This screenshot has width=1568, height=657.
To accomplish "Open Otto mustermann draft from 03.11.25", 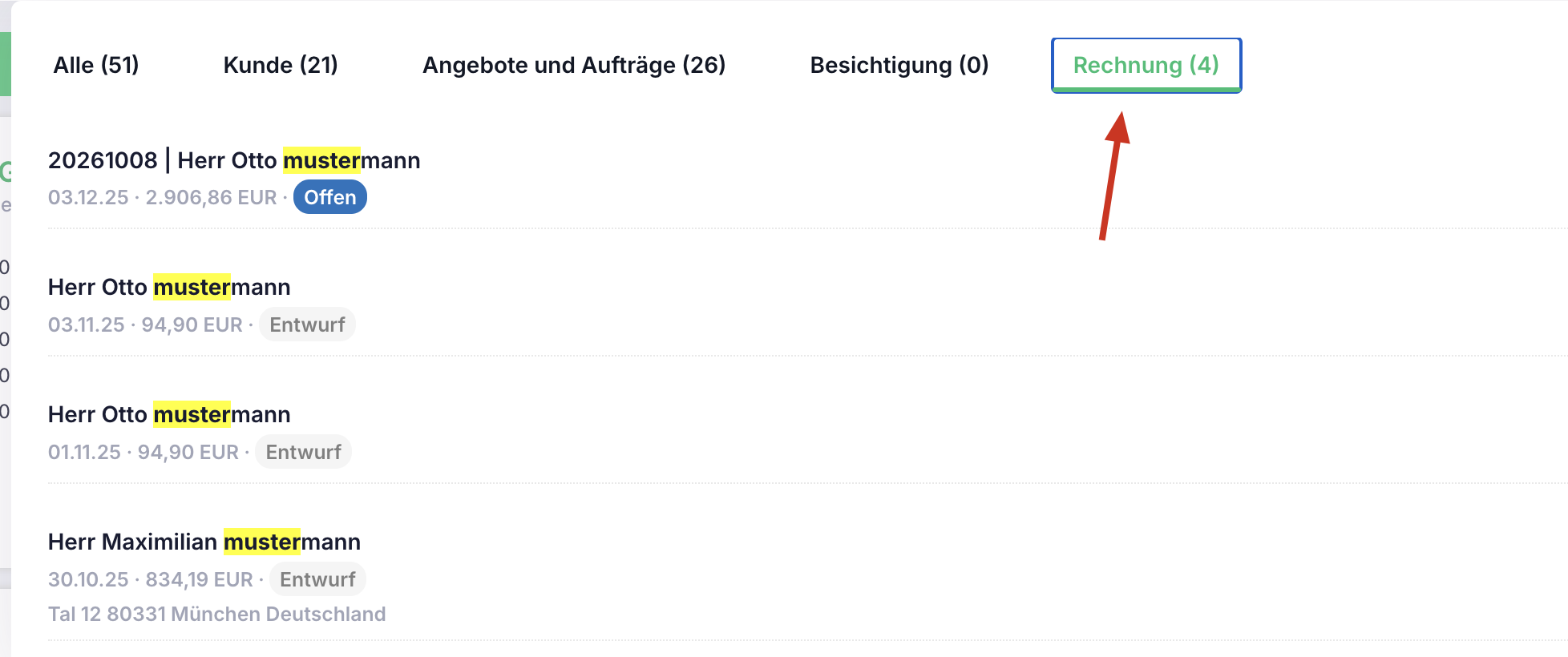I will (x=169, y=287).
